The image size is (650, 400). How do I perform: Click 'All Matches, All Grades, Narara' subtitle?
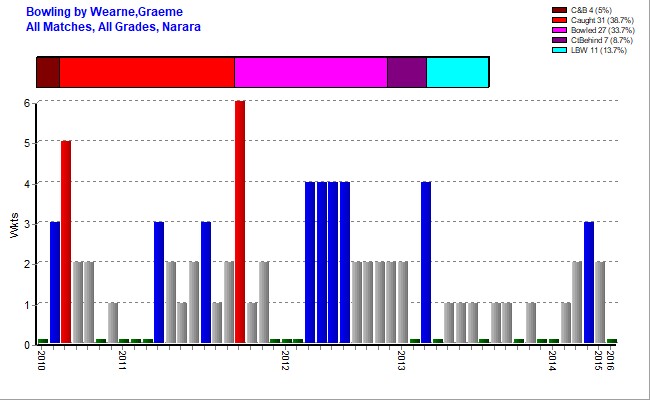coord(113,27)
